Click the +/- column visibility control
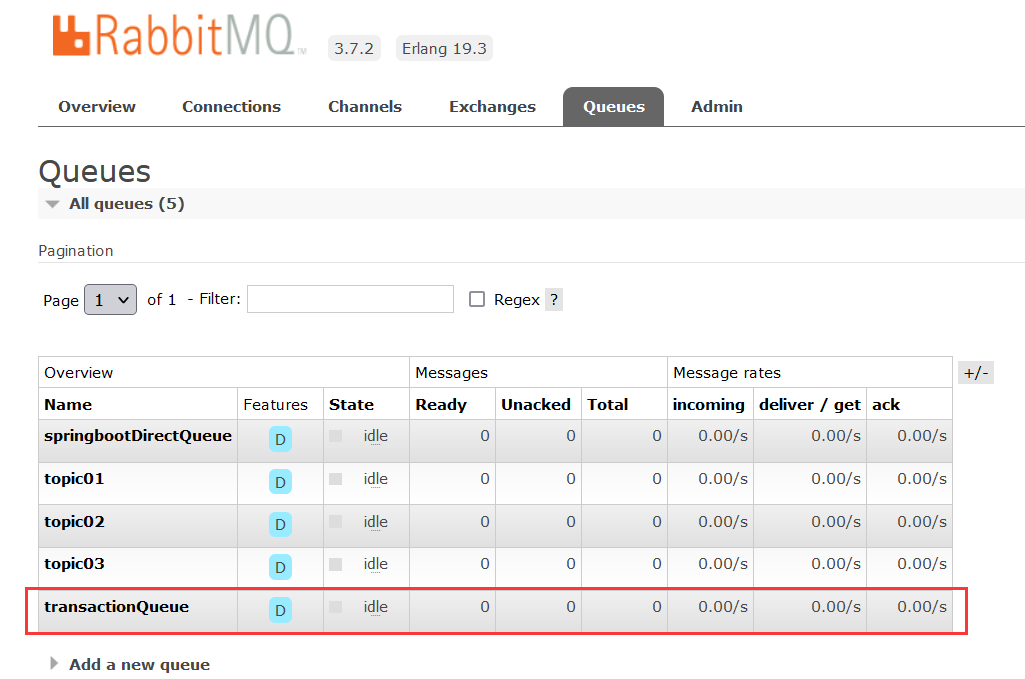1025x679 pixels. [x=975, y=371]
